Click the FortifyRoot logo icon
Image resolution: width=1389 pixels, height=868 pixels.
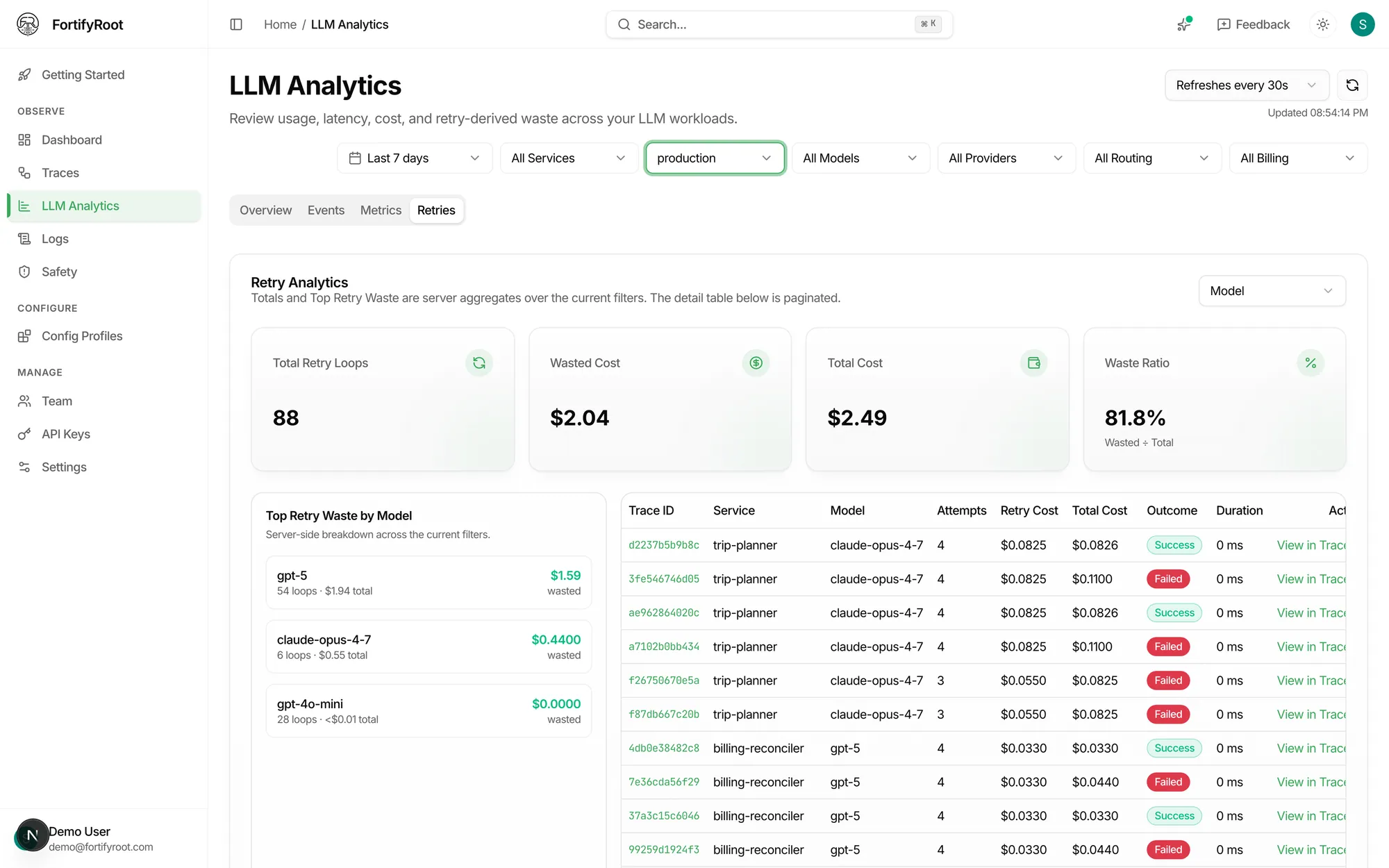coord(28,24)
